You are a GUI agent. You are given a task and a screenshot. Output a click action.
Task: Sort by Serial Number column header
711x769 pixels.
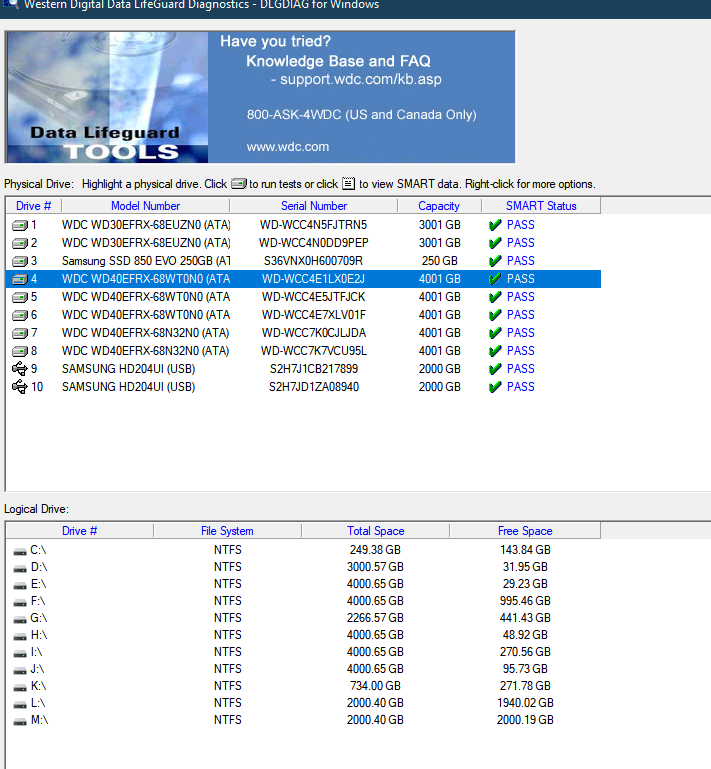(x=314, y=206)
